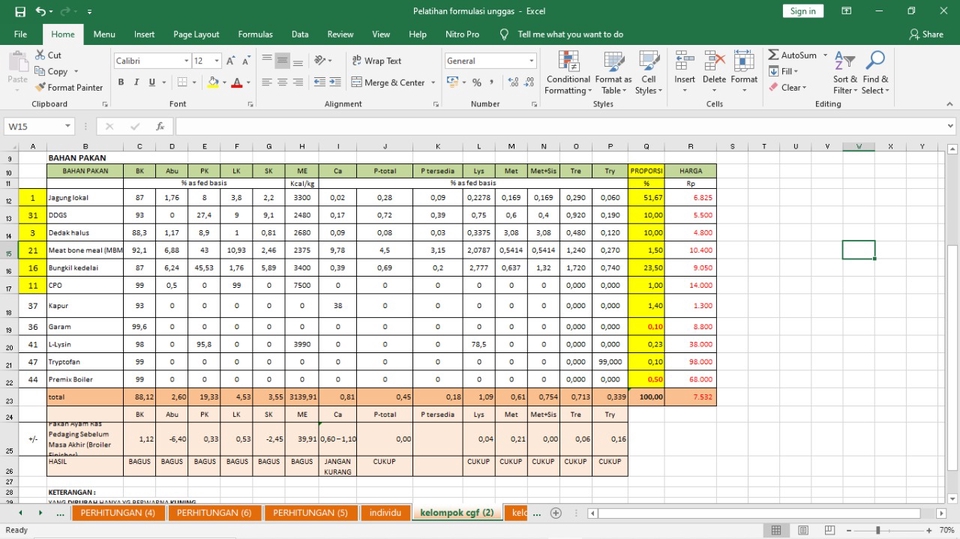Screen dimensions: 960x539
Task: Toggle Italic formatting
Action: coord(137,83)
